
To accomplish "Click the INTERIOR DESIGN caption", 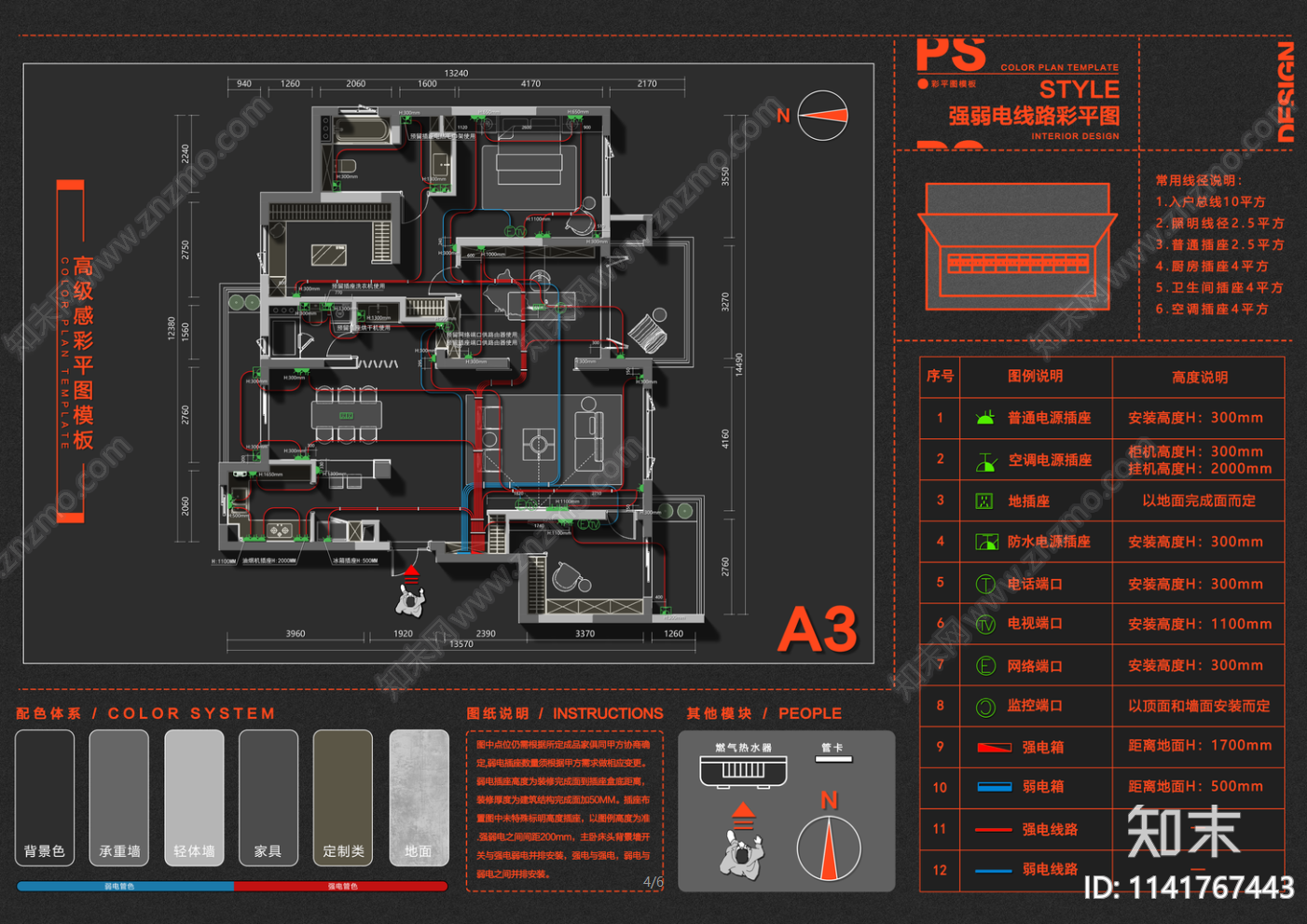I will pos(1075,136).
